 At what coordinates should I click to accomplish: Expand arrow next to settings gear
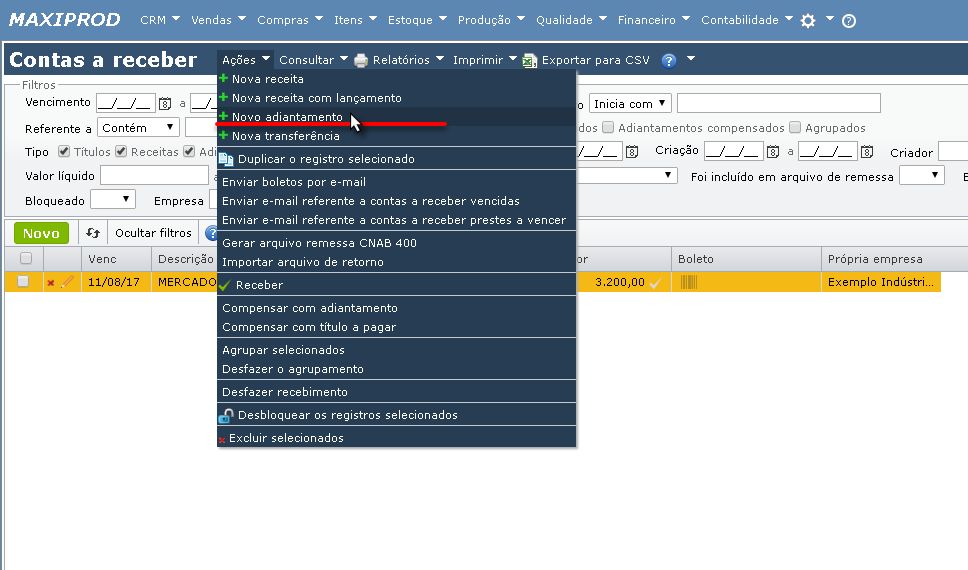click(x=829, y=19)
